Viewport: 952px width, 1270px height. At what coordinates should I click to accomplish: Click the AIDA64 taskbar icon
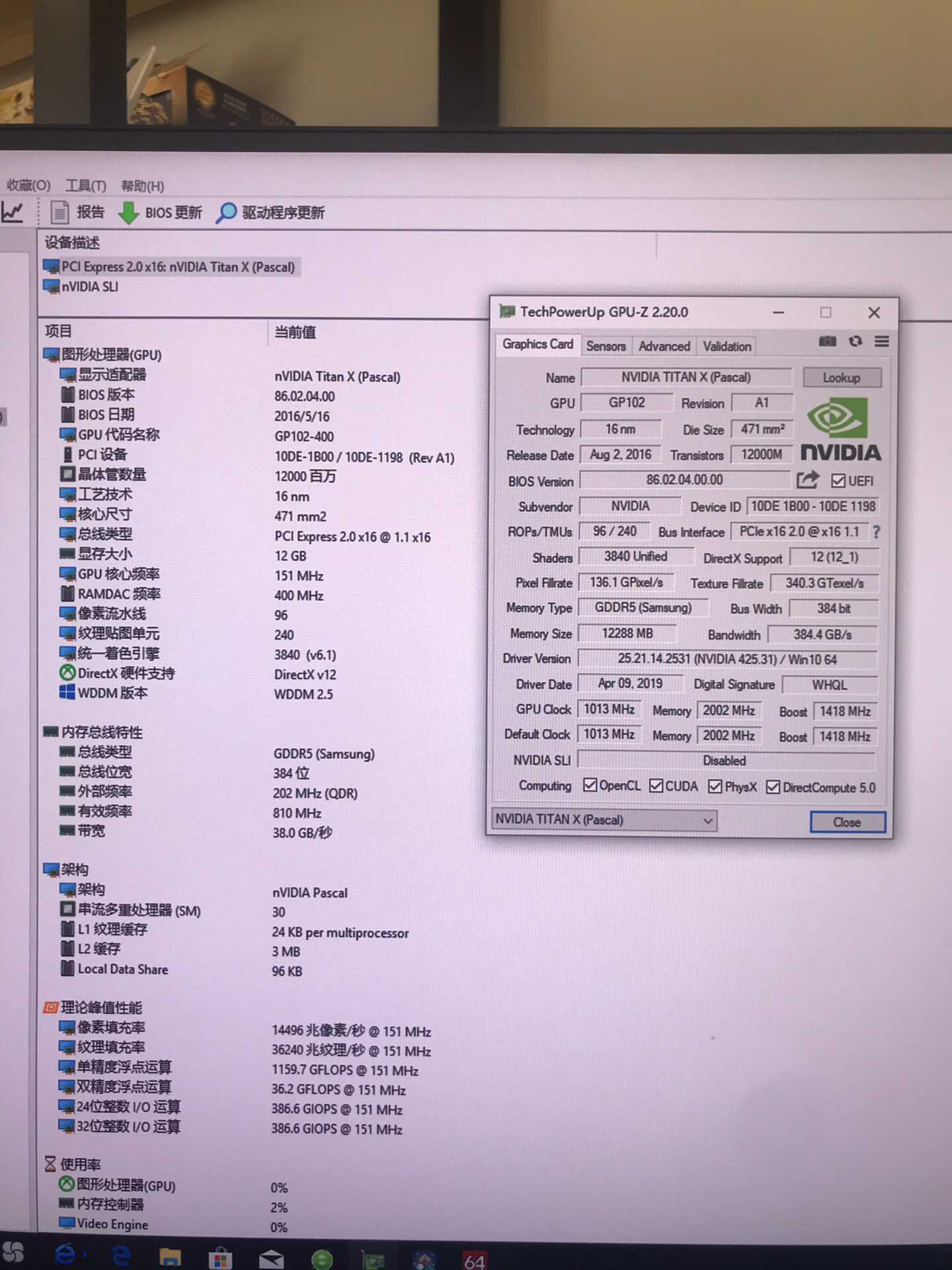pos(474,1260)
